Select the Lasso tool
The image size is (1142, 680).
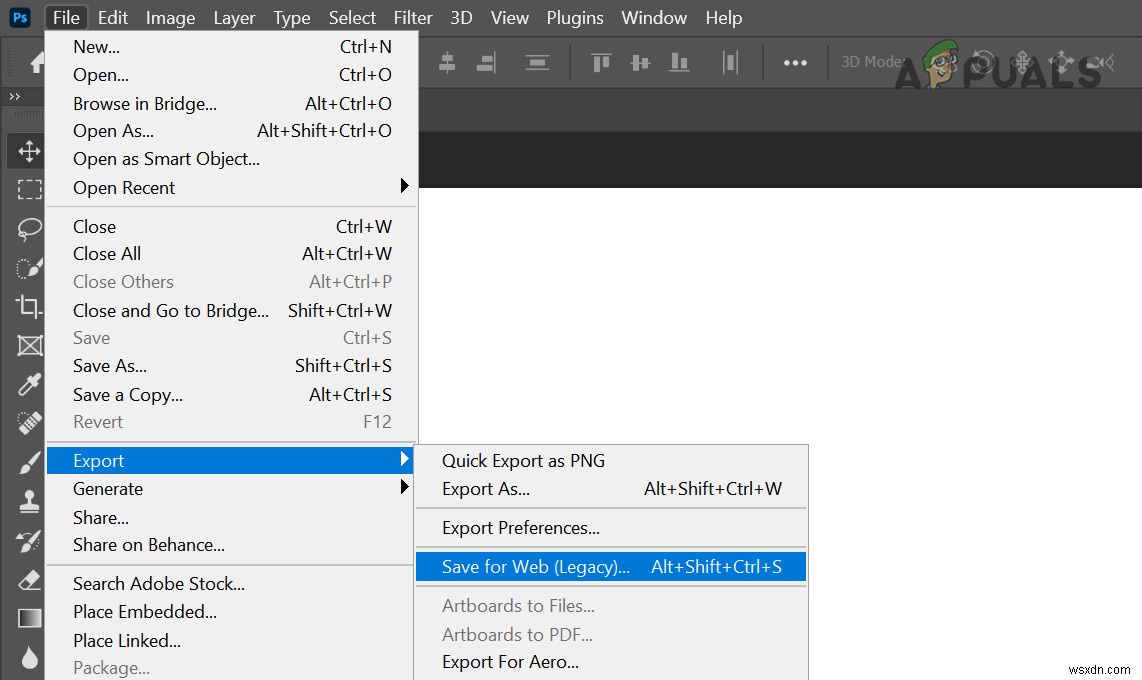(x=29, y=229)
